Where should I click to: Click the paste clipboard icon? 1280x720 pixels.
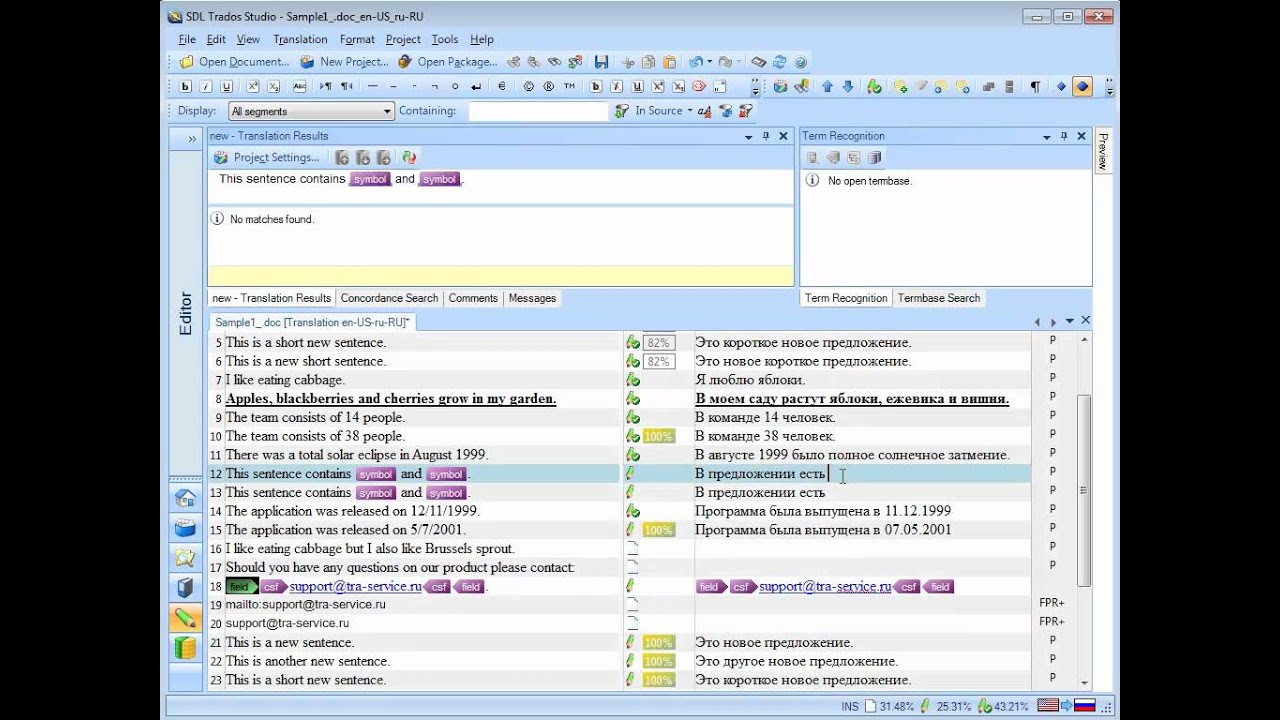tap(669, 62)
